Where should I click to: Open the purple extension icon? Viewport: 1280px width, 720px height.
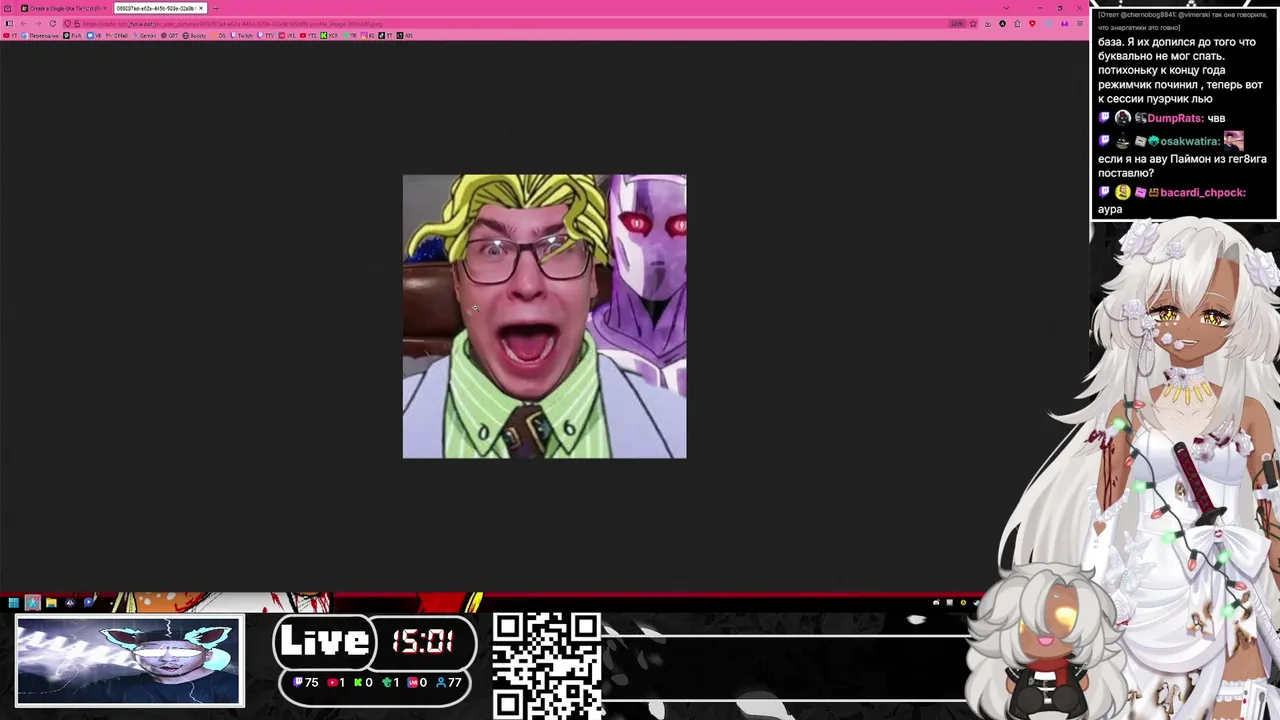[x=1065, y=24]
